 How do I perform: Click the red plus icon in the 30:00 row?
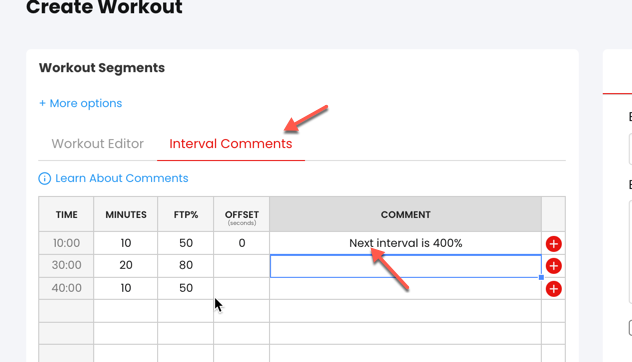[x=553, y=266]
